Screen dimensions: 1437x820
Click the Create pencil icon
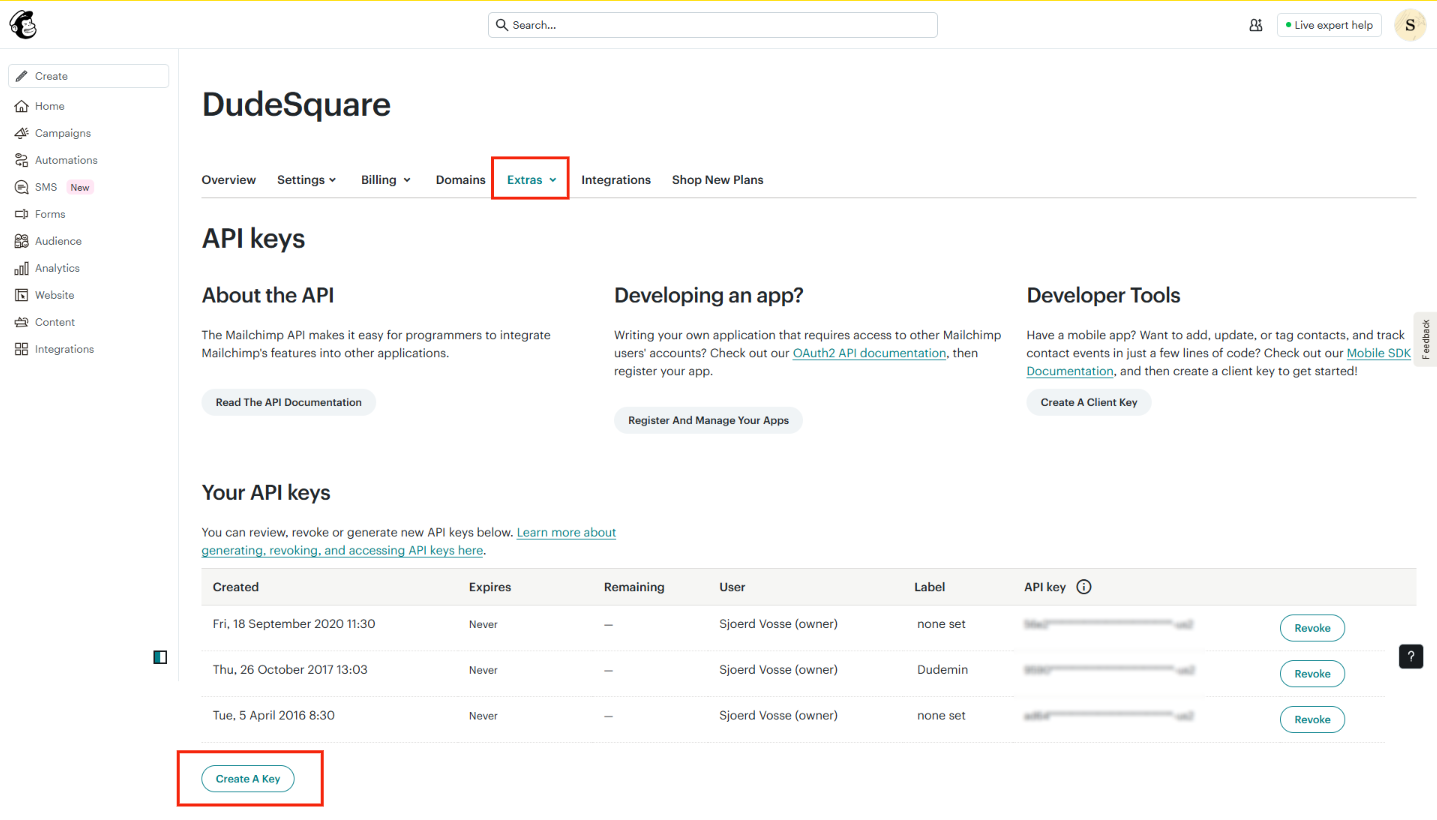click(x=22, y=76)
